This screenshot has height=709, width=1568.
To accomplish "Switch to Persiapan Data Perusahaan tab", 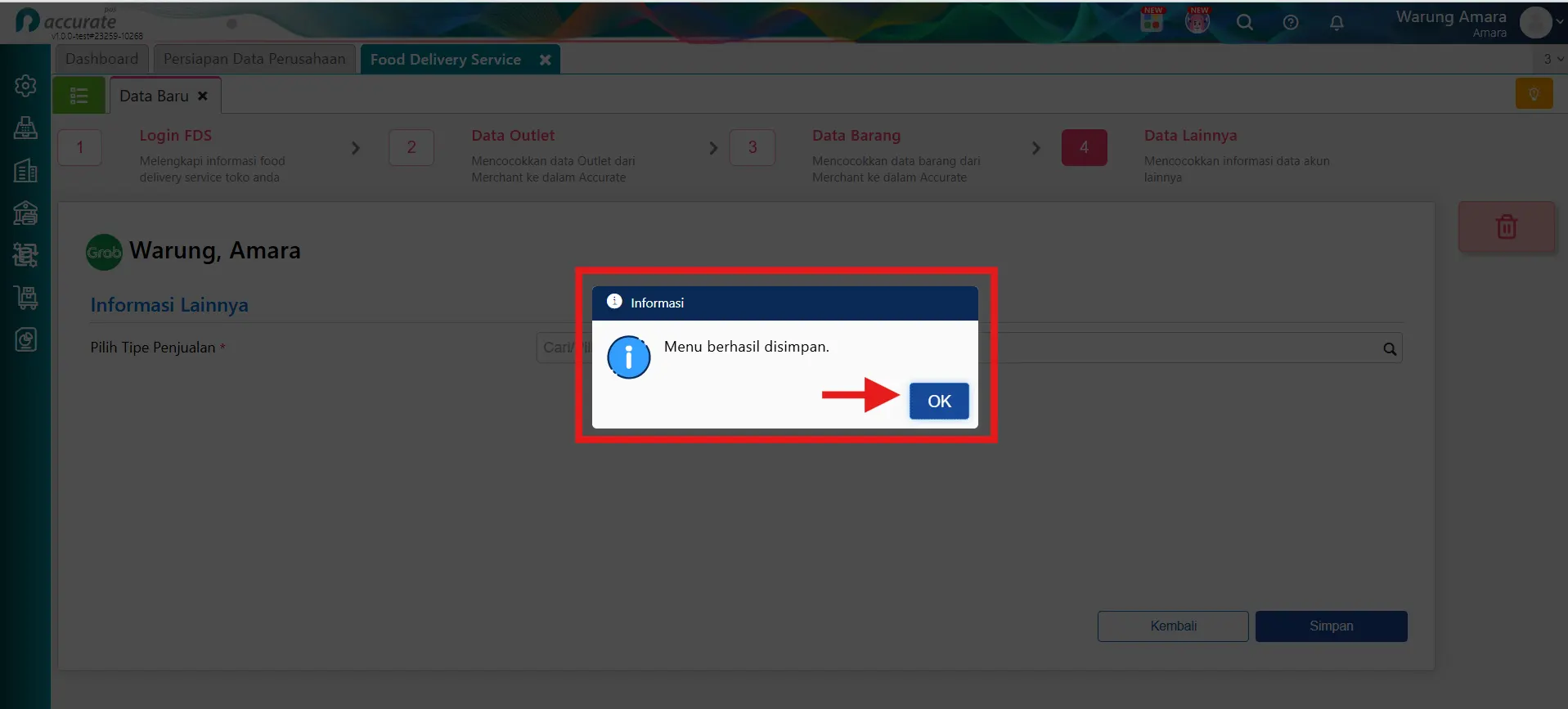I will (254, 59).
